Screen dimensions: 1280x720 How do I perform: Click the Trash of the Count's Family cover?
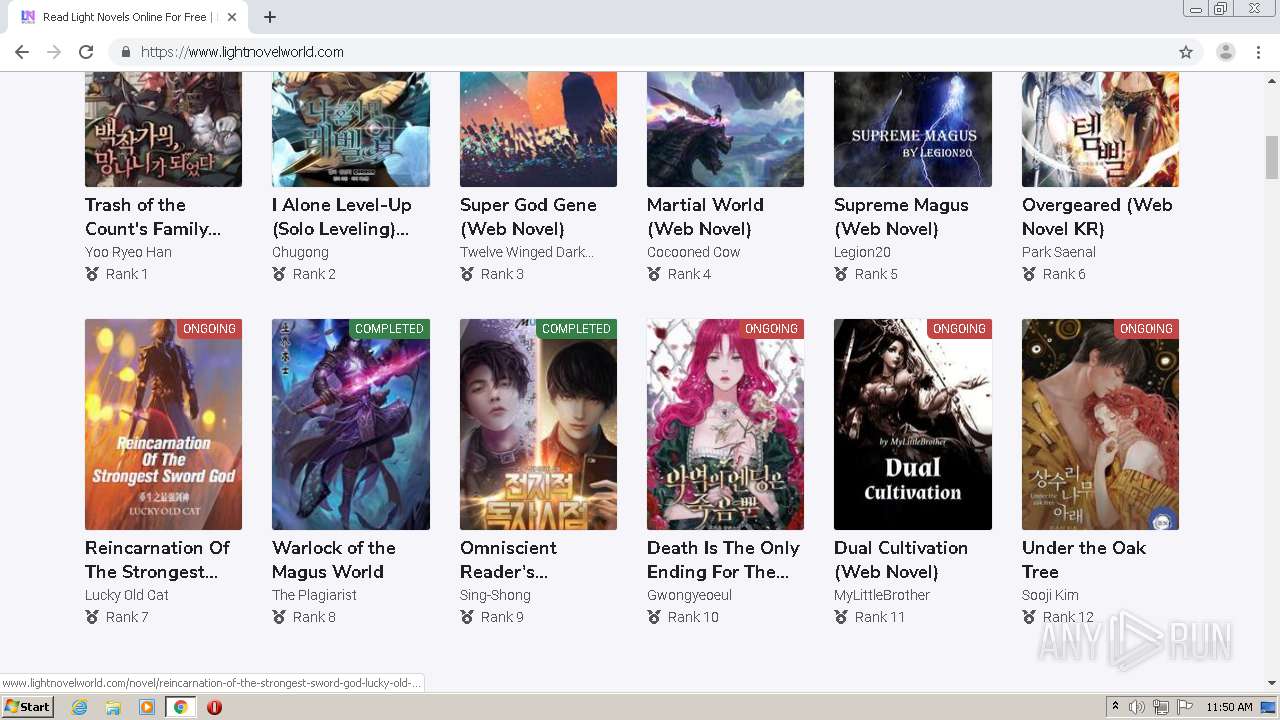click(x=163, y=129)
